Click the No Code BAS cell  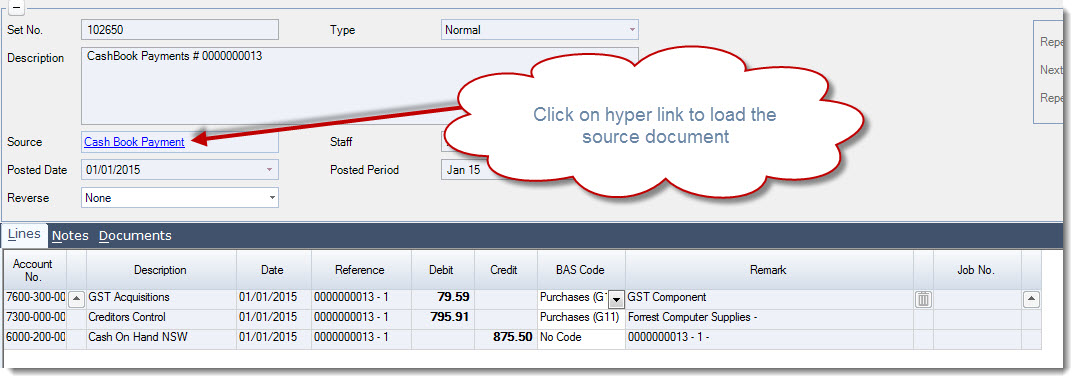(x=581, y=338)
